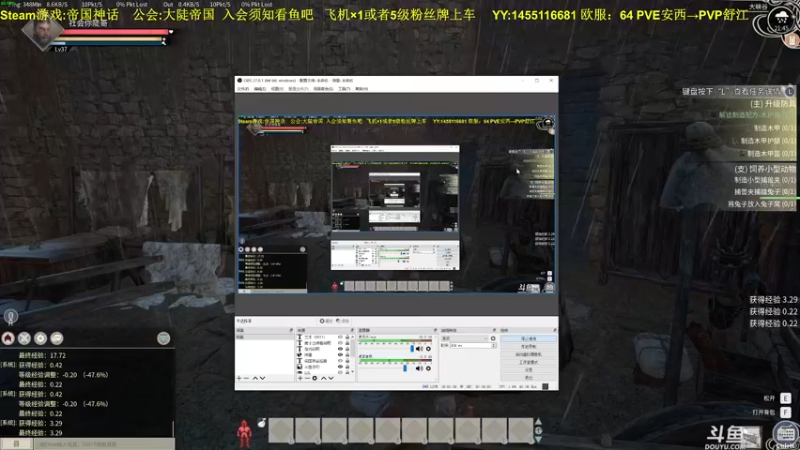
Task: Click 开始录制 start recording button
Action: (529, 346)
